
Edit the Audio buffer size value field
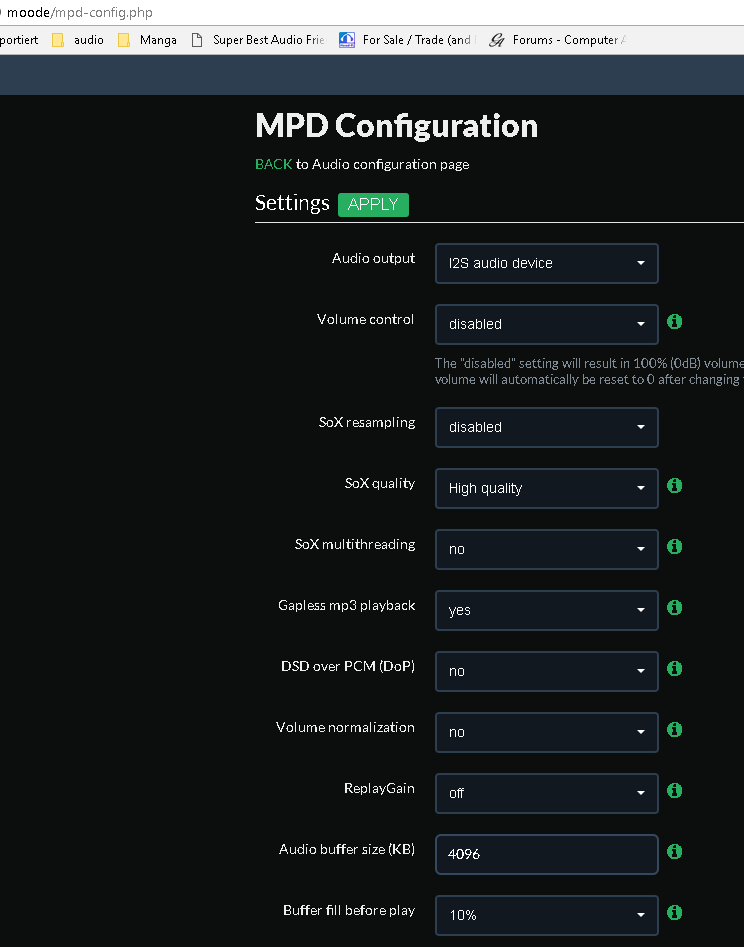pos(546,854)
